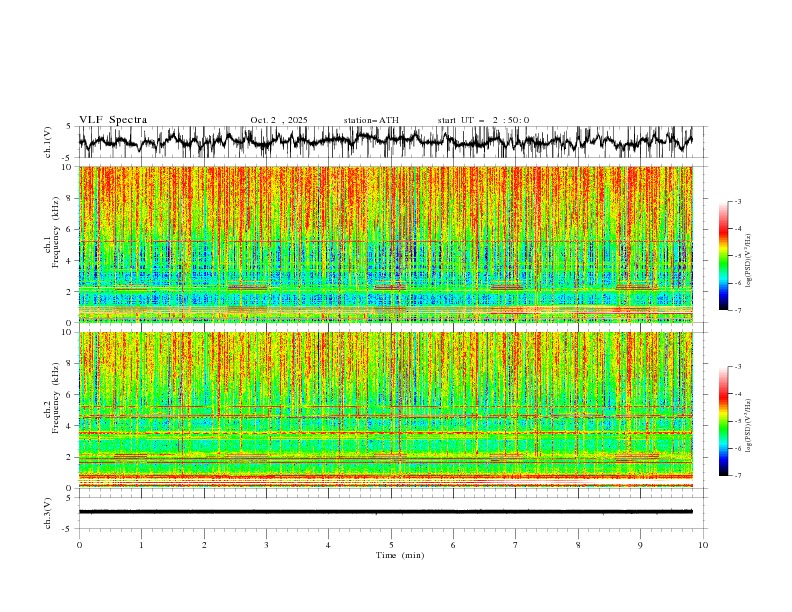Click the ch.2 spectrogram plot

point(385,410)
